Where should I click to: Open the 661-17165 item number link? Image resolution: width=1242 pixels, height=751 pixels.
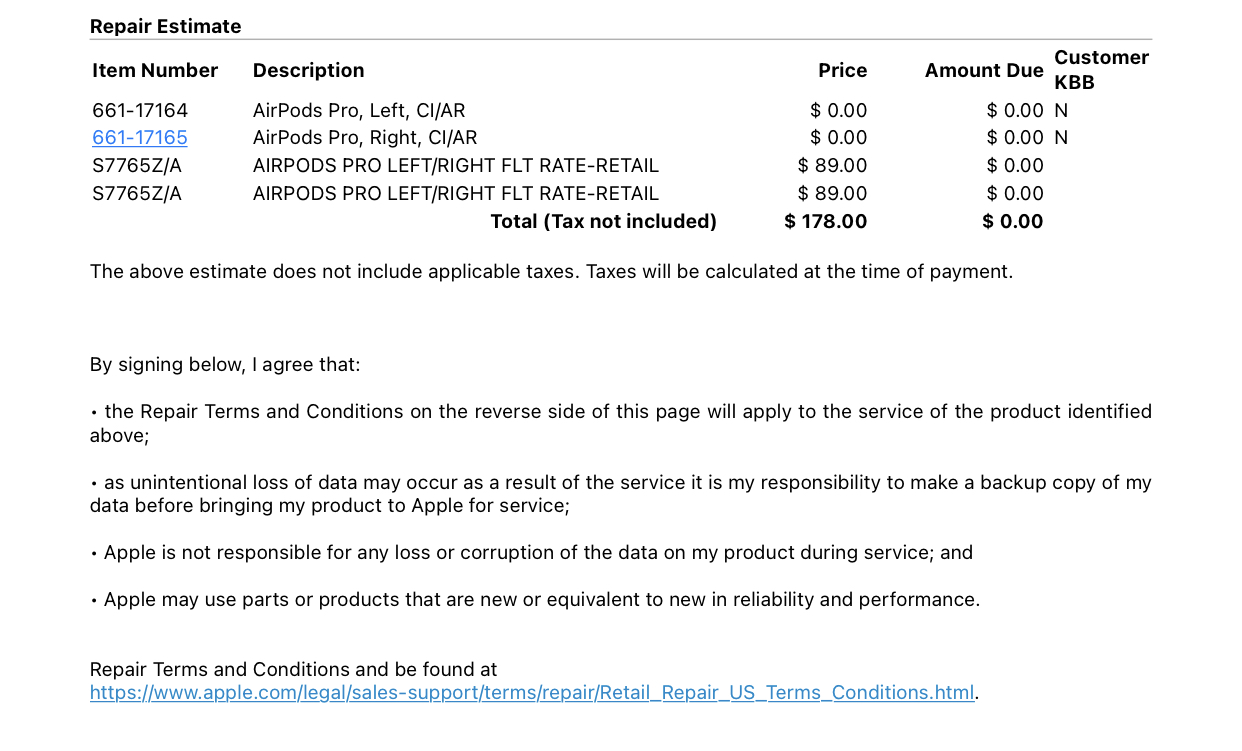pyautogui.click(x=140, y=138)
